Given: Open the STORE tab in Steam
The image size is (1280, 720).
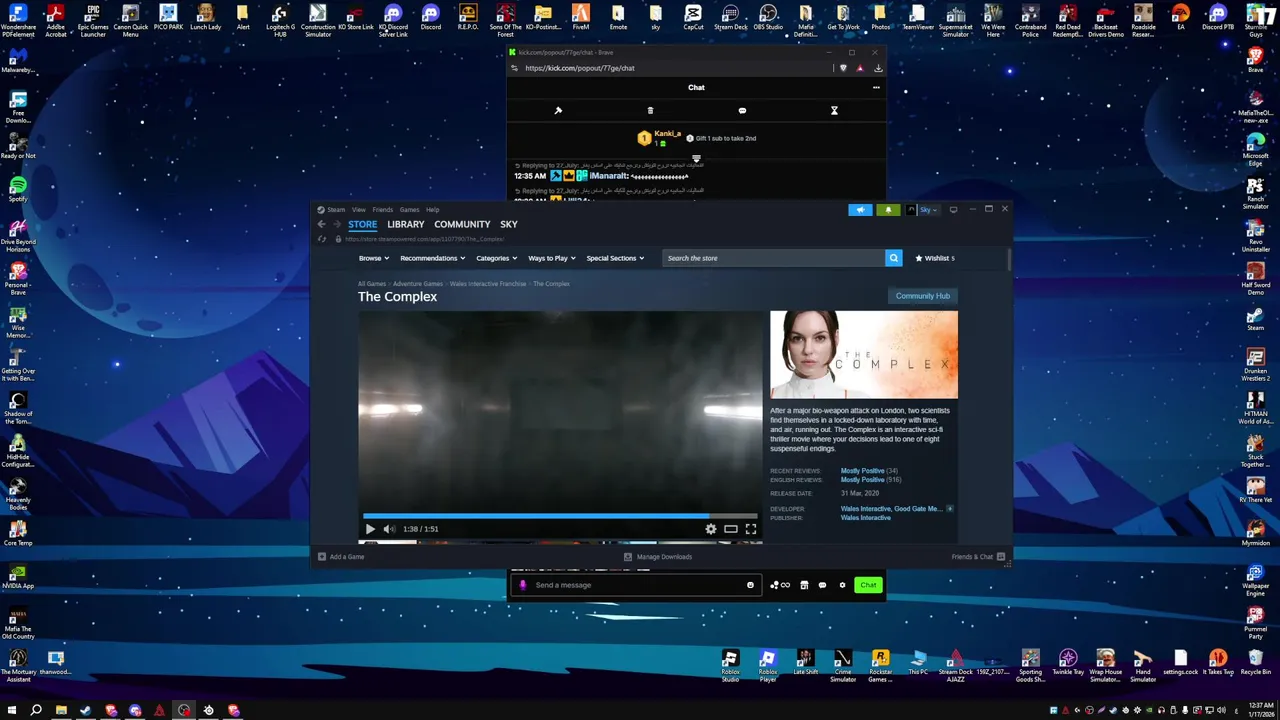Looking at the screenshot, I should (x=362, y=225).
